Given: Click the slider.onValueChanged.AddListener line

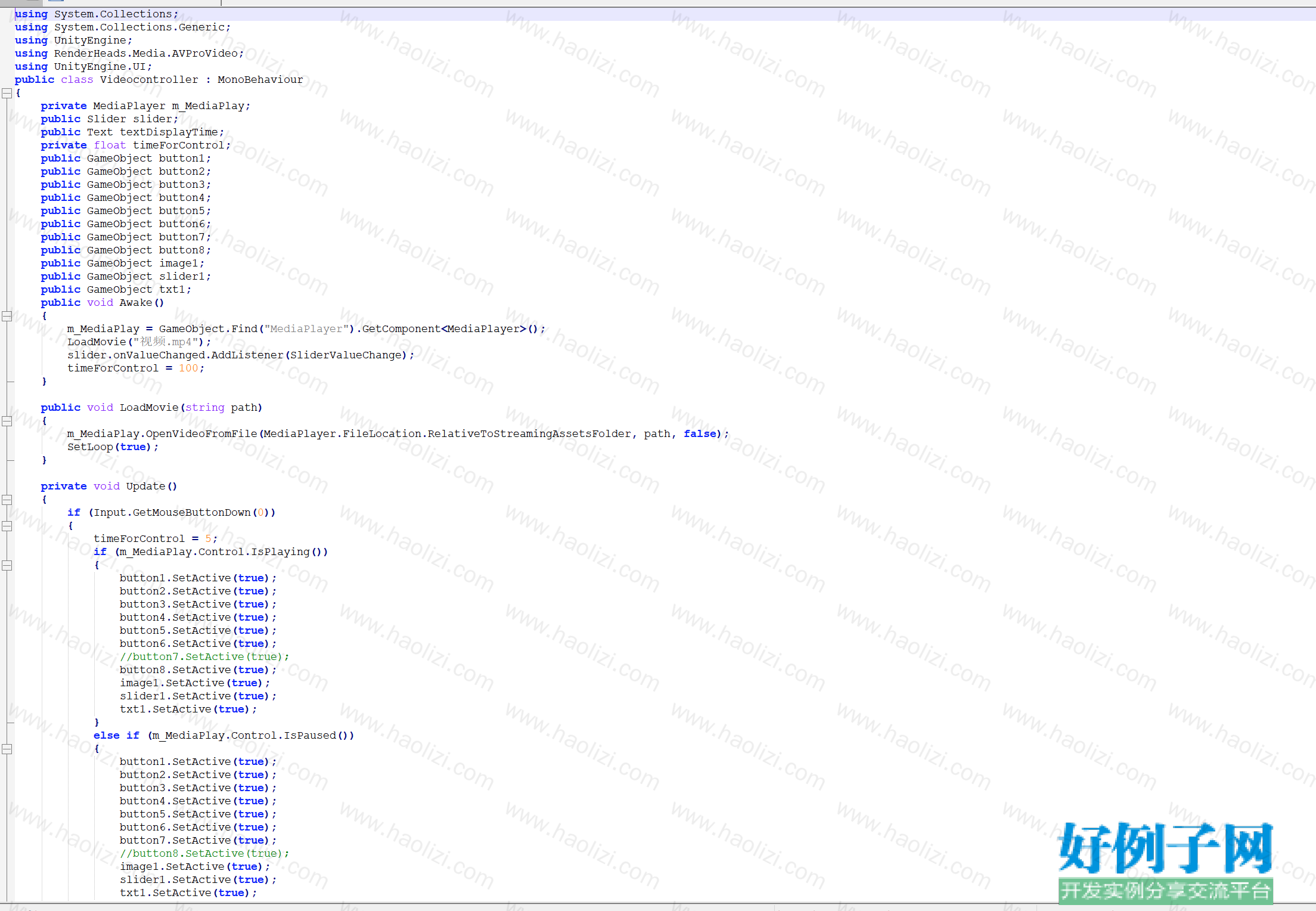Looking at the screenshot, I should coord(241,355).
